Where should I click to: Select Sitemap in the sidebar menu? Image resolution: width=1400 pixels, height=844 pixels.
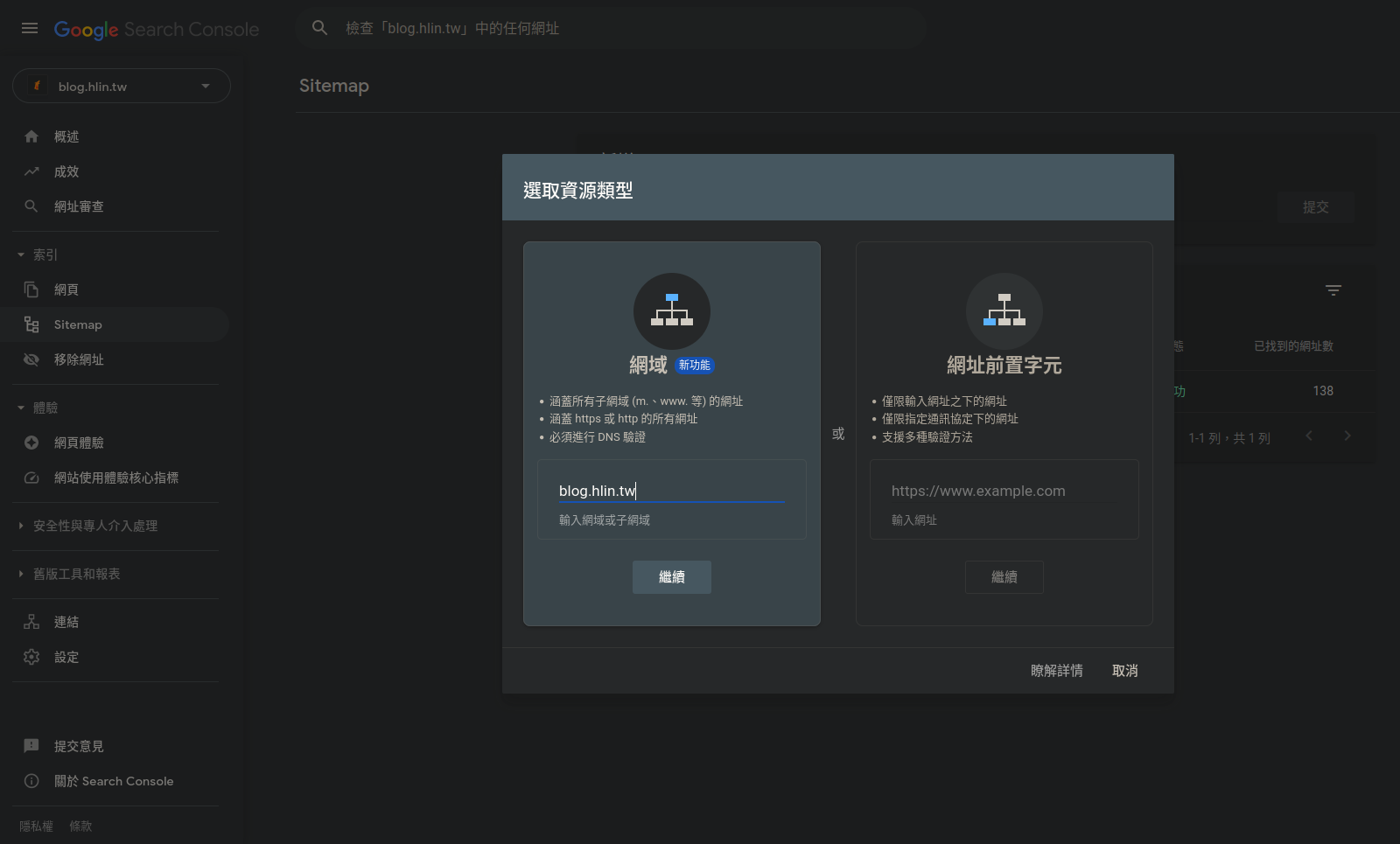pyautogui.click(x=78, y=324)
